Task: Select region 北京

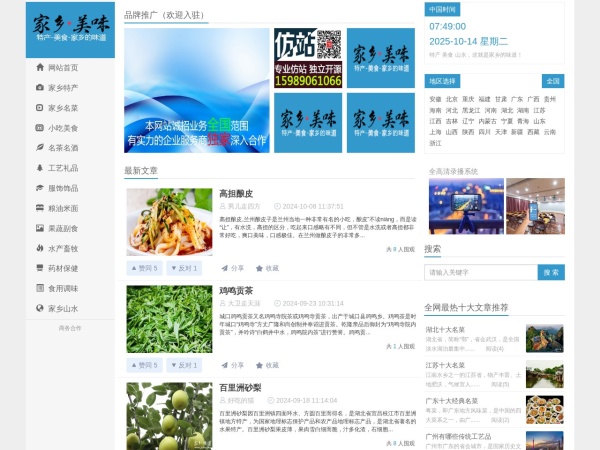Action: point(452,99)
